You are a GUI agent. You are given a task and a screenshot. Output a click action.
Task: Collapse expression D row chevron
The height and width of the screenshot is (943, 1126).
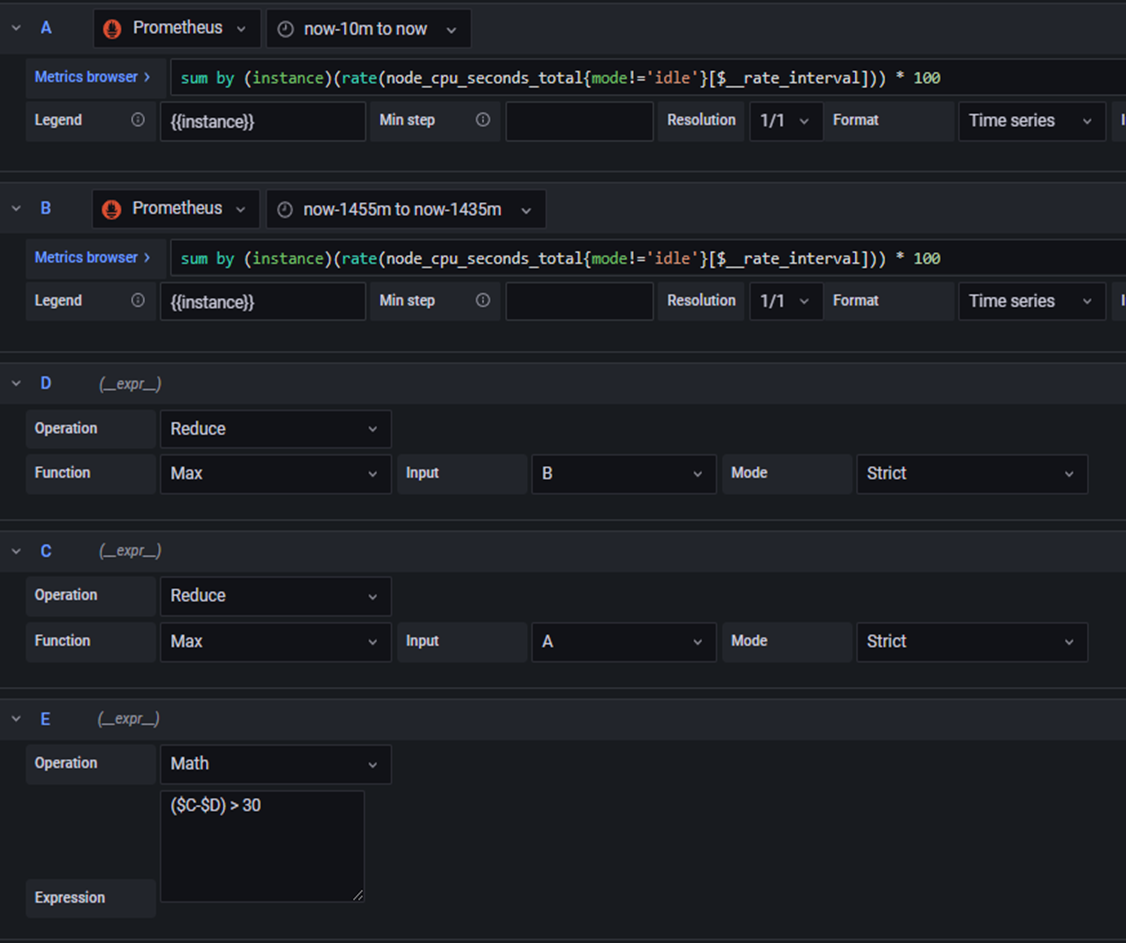tap(16, 384)
